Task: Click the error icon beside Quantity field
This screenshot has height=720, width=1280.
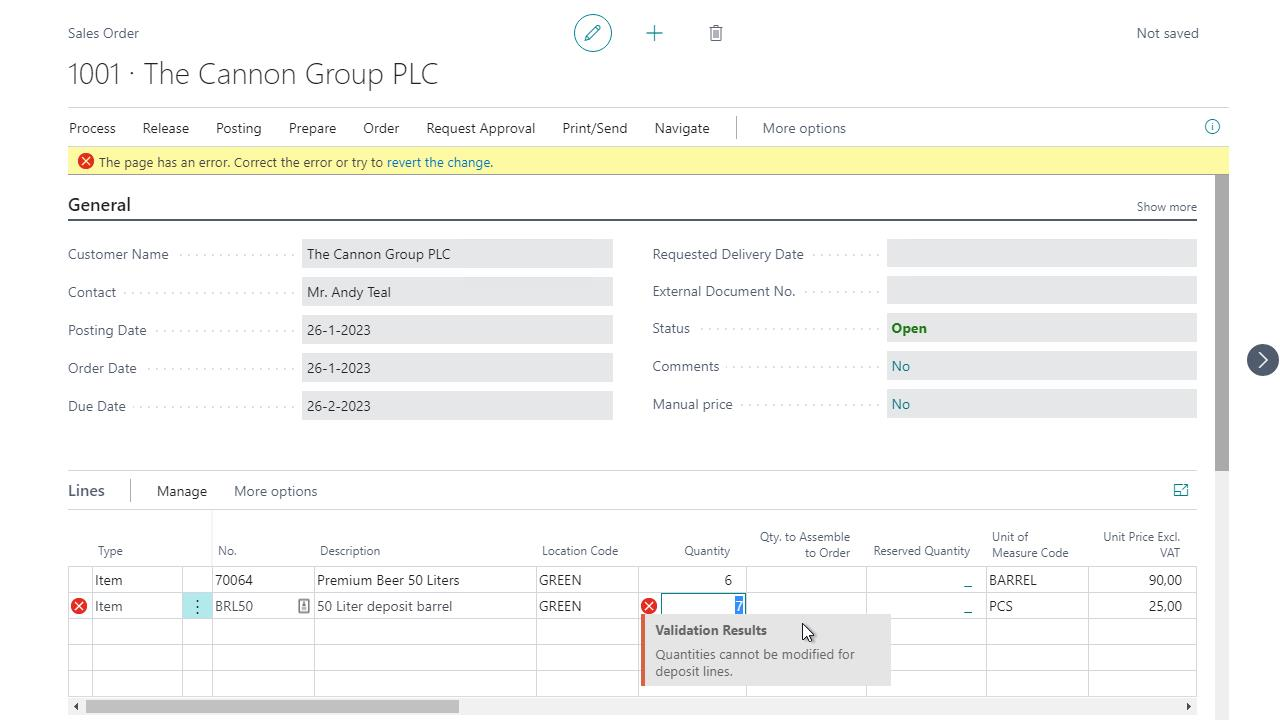Action: (649, 606)
